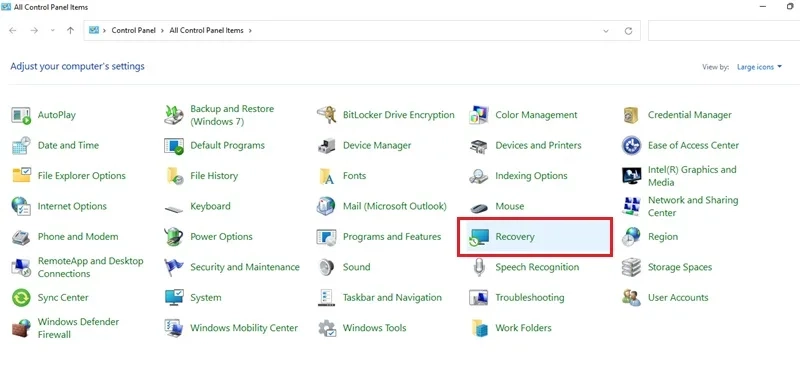The image size is (800, 375).
Task: Click the Troubleshooting link
Action: [530, 297]
